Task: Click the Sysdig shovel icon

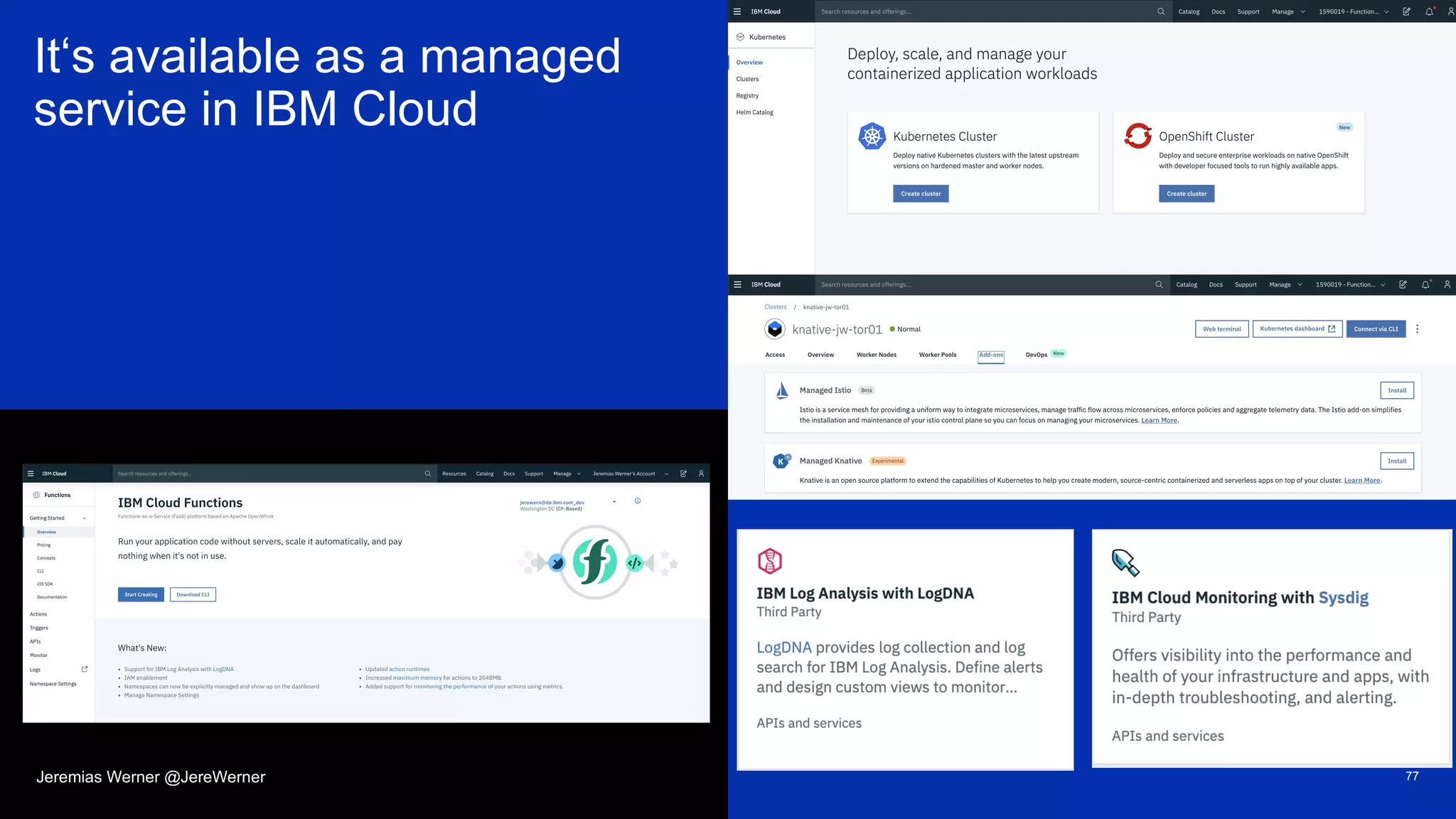Action: [1125, 563]
